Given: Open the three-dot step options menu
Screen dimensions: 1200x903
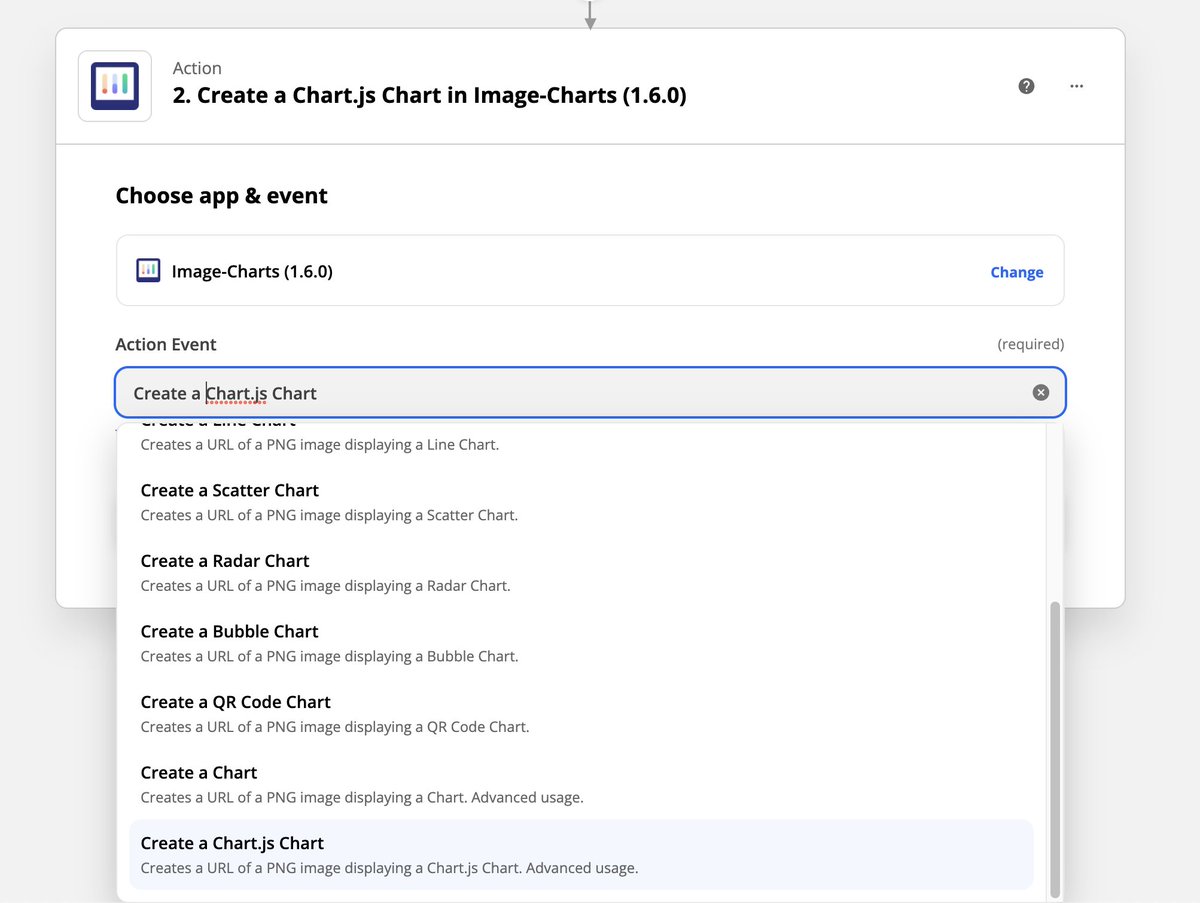Looking at the screenshot, I should pyautogui.click(x=1077, y=86).
